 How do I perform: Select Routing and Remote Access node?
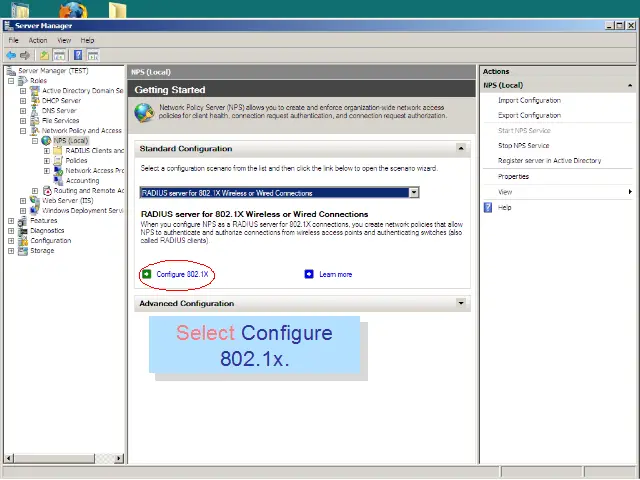tap(89, 191)
